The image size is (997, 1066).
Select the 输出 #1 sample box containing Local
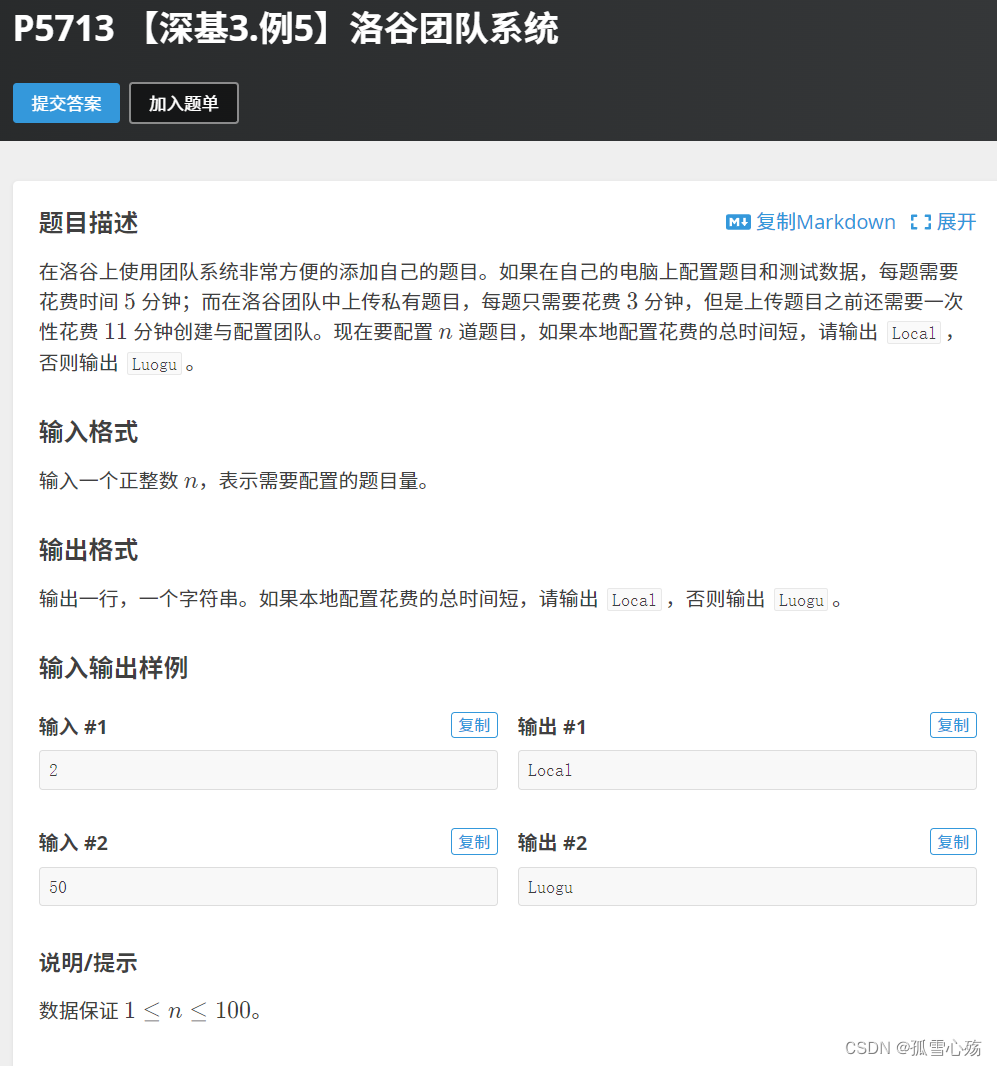(747, 770)
